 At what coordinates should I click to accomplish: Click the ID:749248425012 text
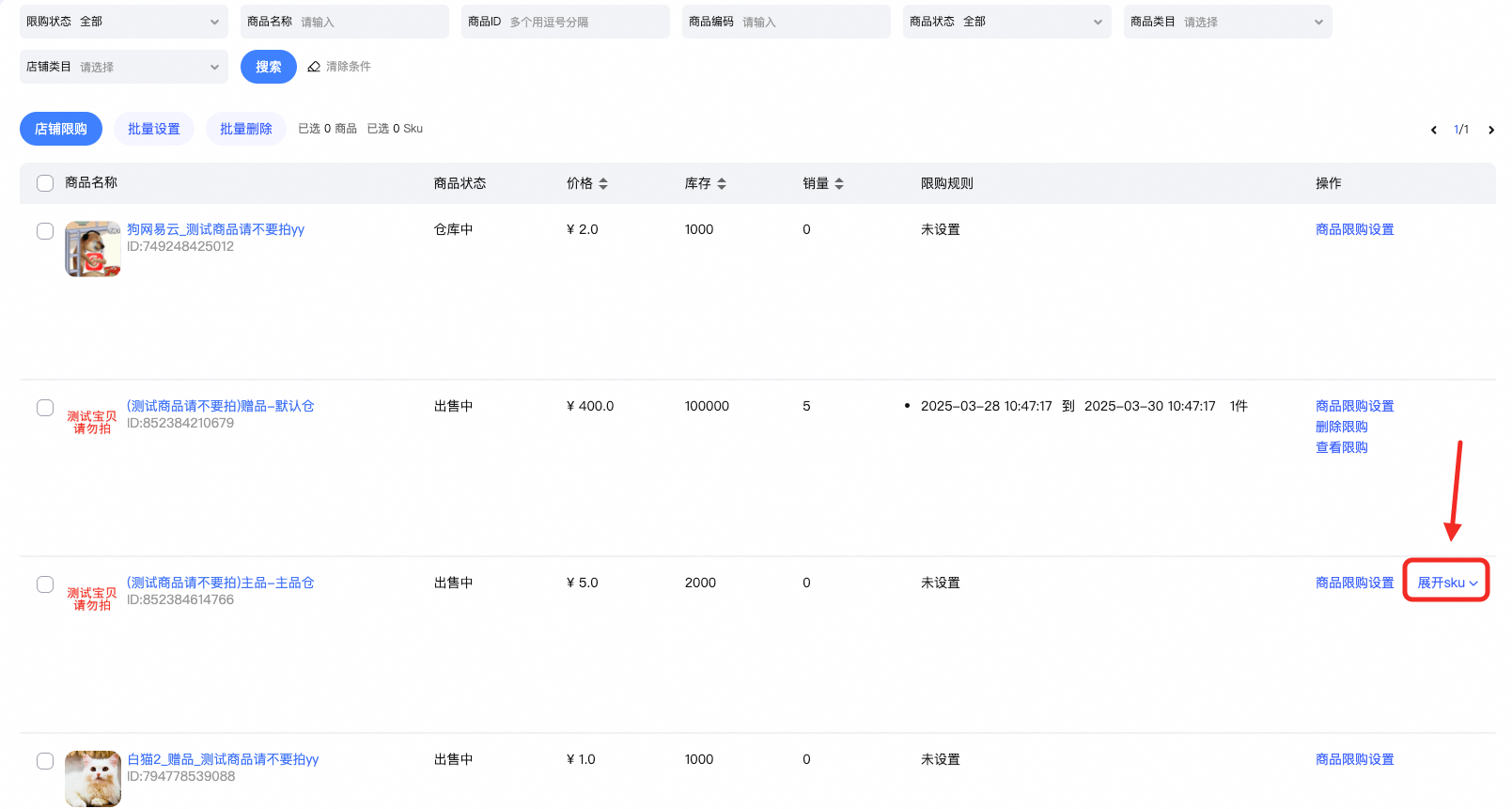click(x=180, y=246)
